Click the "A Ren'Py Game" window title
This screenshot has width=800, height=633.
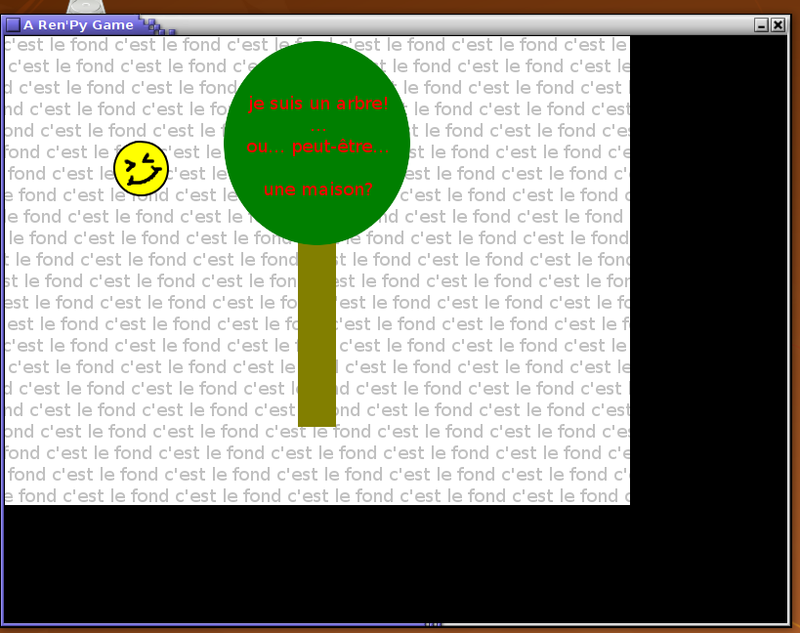78,25
